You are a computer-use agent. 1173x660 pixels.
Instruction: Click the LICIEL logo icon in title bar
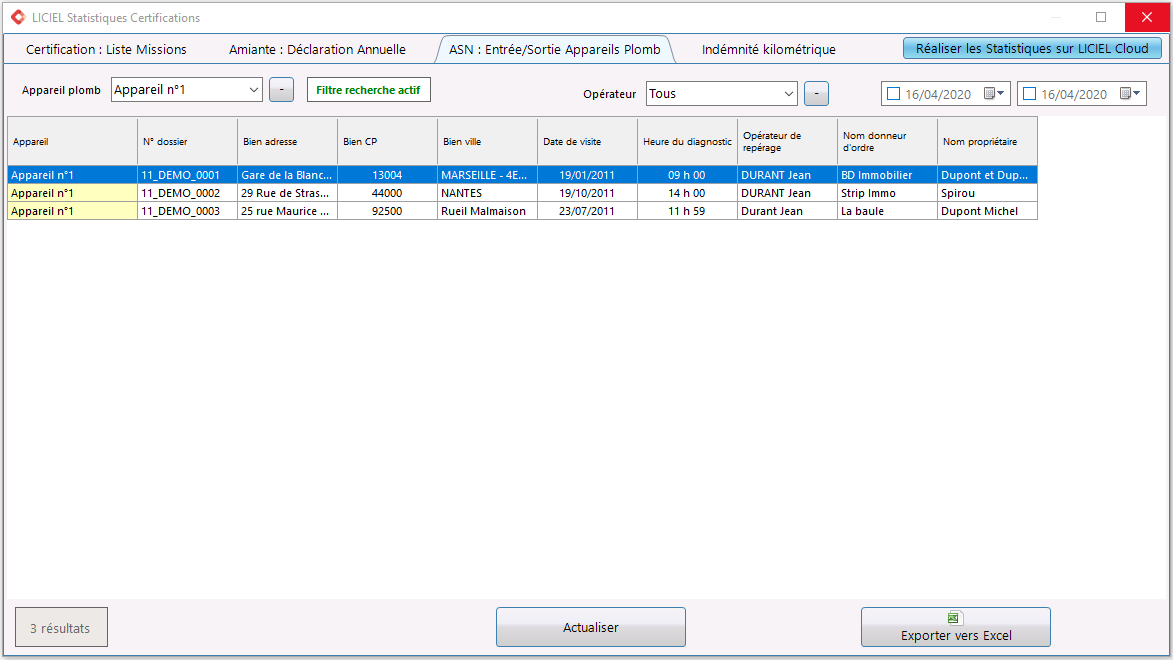tap(18, 17)
